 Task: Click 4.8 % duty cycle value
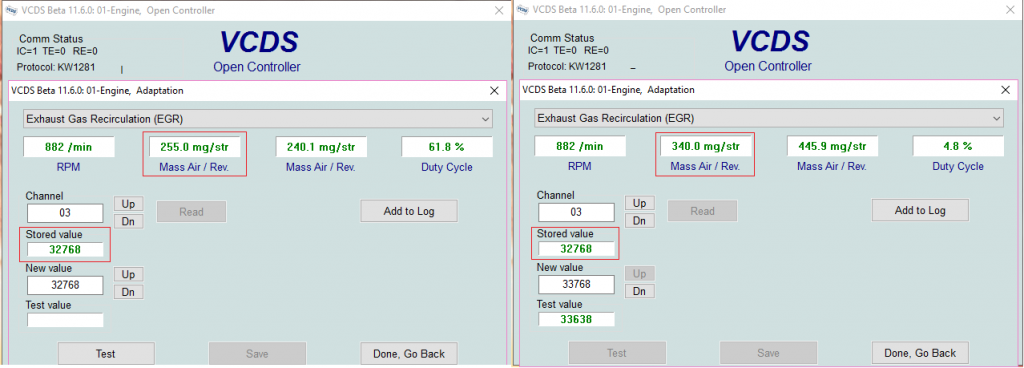point(958,147)
